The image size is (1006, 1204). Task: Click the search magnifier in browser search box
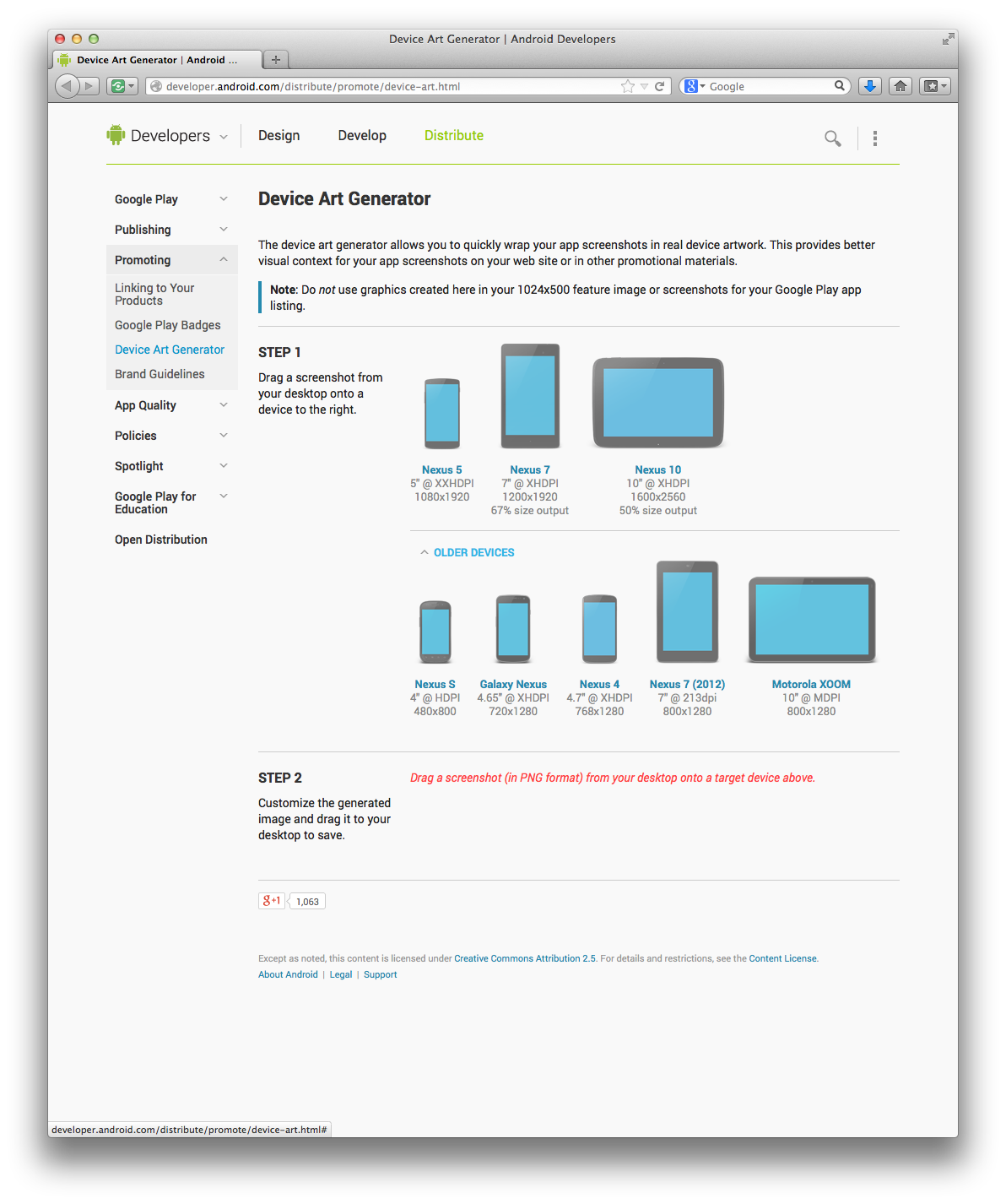(x=839, y=85)
